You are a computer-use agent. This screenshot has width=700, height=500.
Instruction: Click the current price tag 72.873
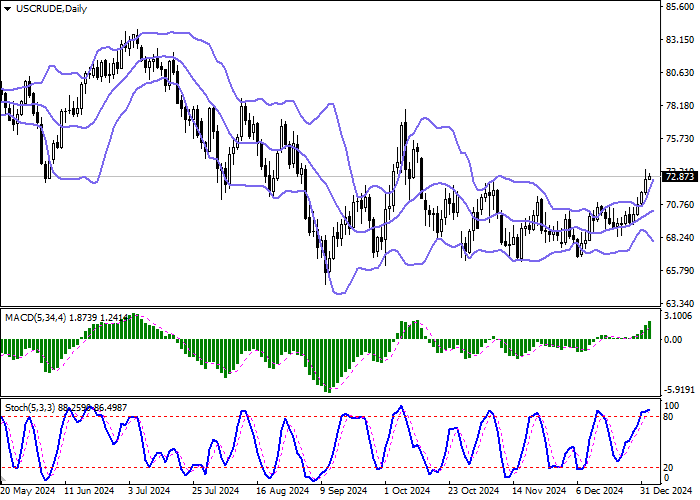(679, 177)
